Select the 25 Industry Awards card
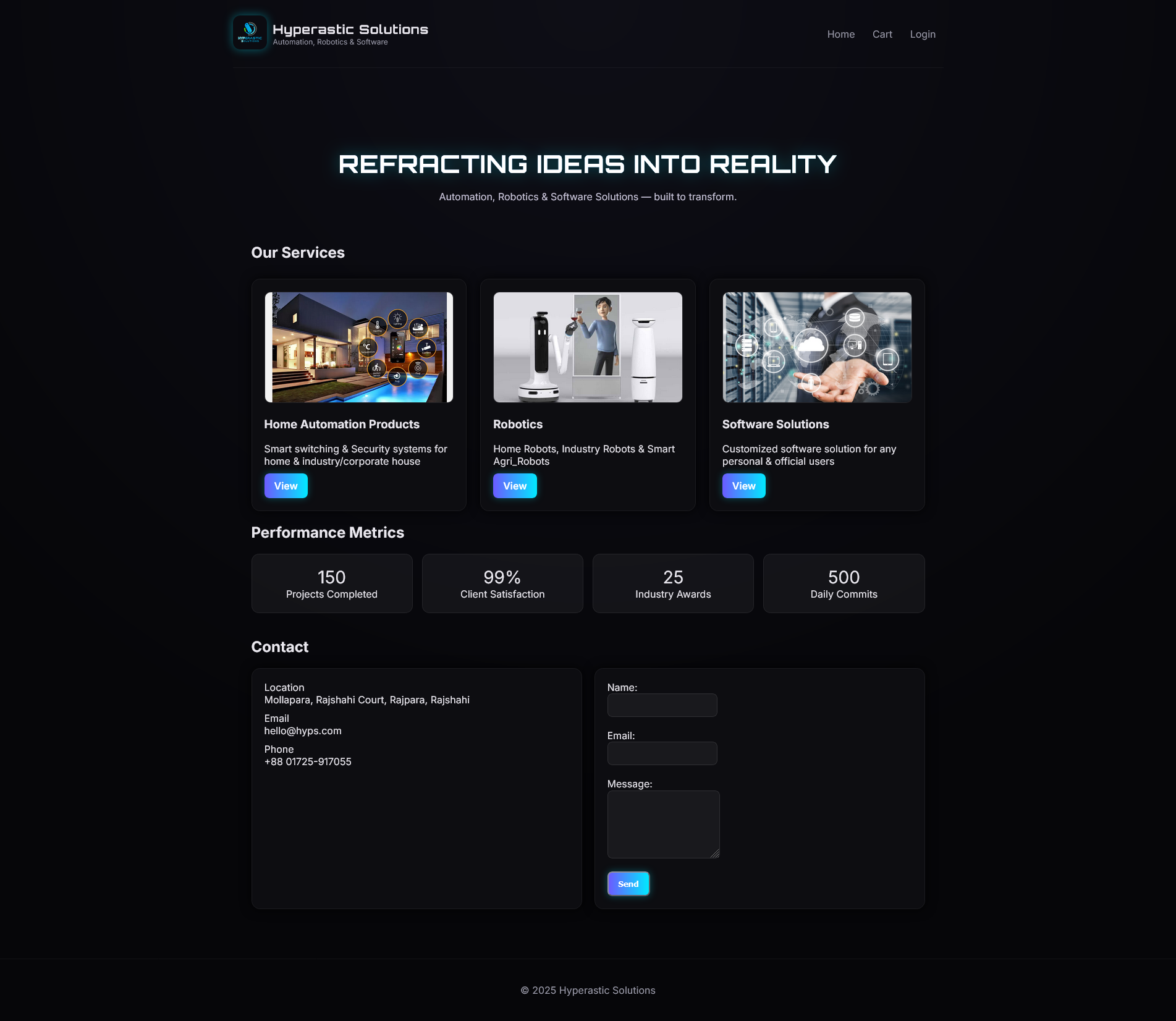Image resolution: width=1176 pixels, height=1021 pixels. [x=673, y=583]
